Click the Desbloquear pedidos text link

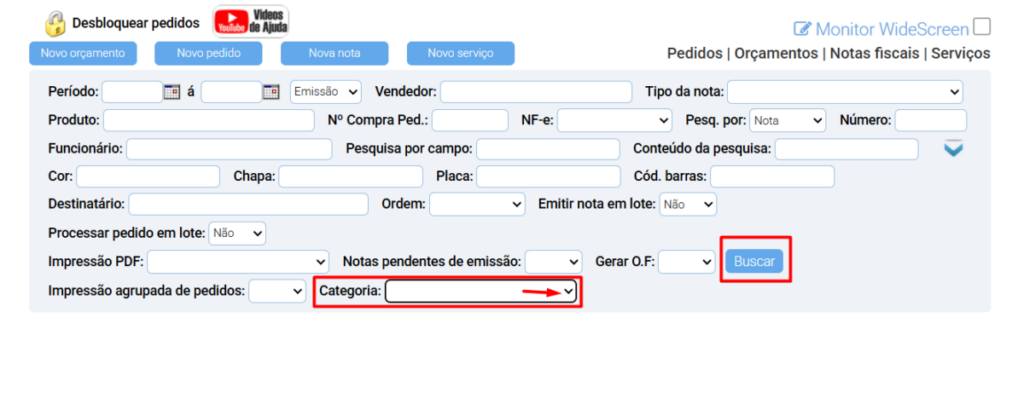pos(136,24)
